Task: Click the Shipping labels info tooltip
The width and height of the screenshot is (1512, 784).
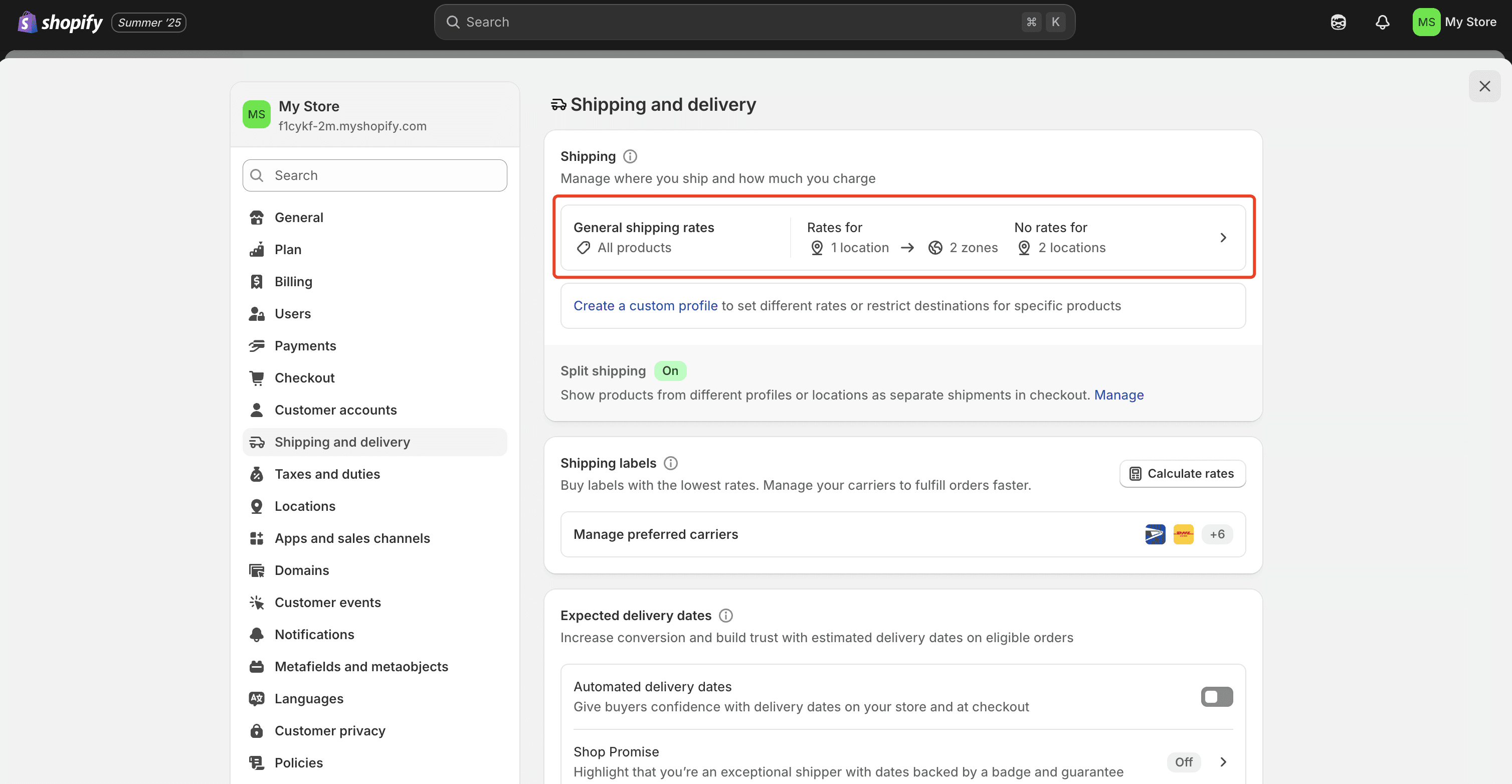Action: point(670,463)
